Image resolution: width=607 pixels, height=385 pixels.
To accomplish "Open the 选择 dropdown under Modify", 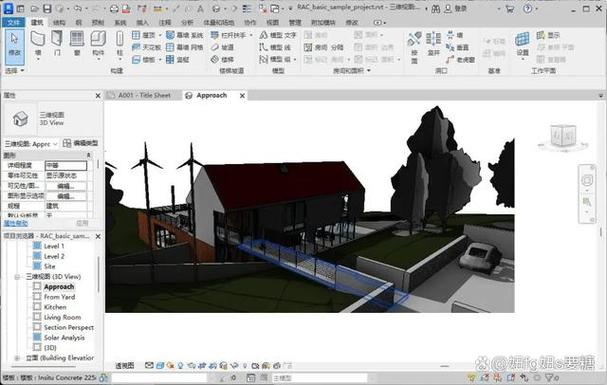I will coord(14,70).
